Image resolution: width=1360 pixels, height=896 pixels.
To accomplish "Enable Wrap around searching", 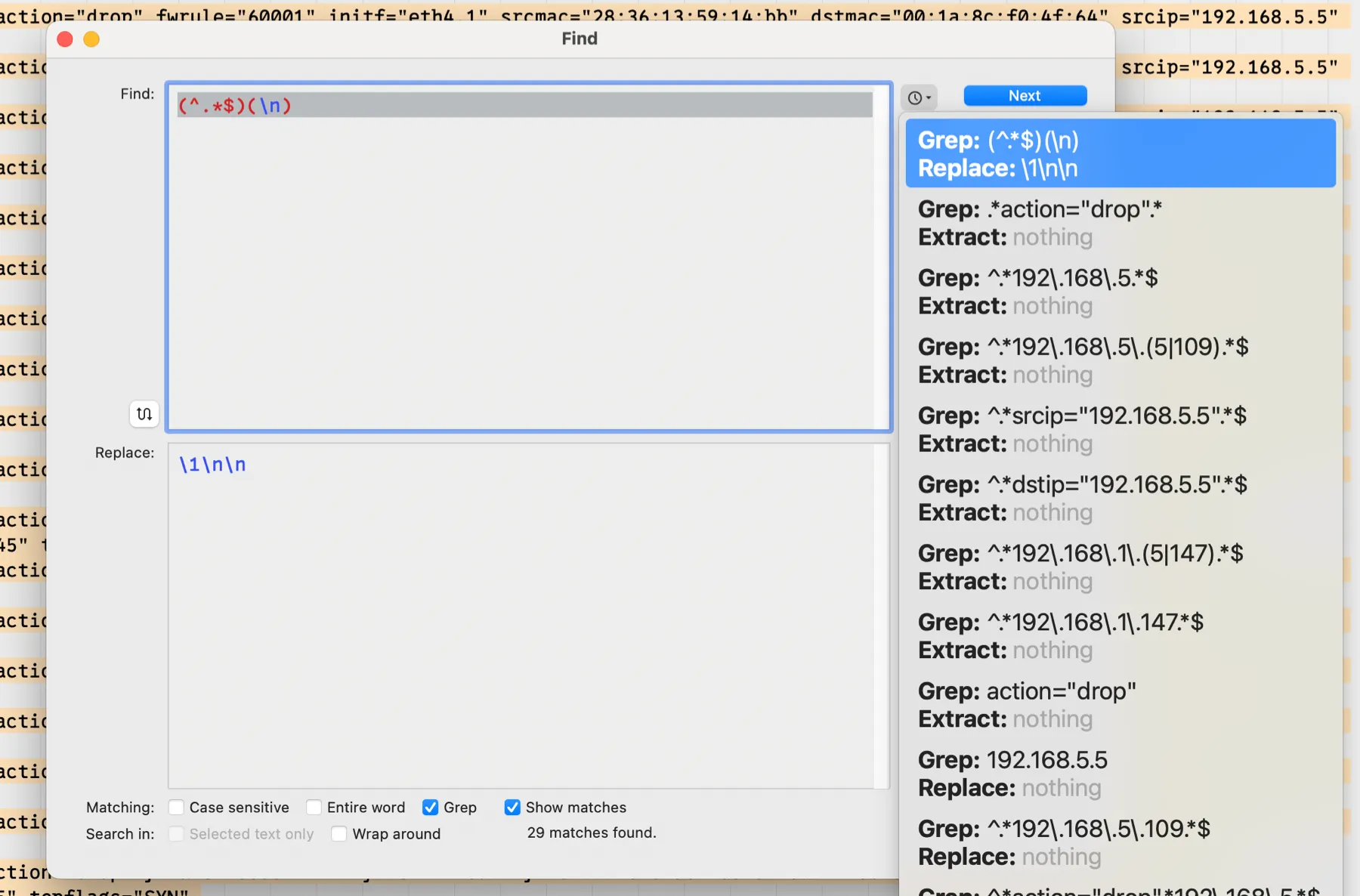I will click(339, 834).
